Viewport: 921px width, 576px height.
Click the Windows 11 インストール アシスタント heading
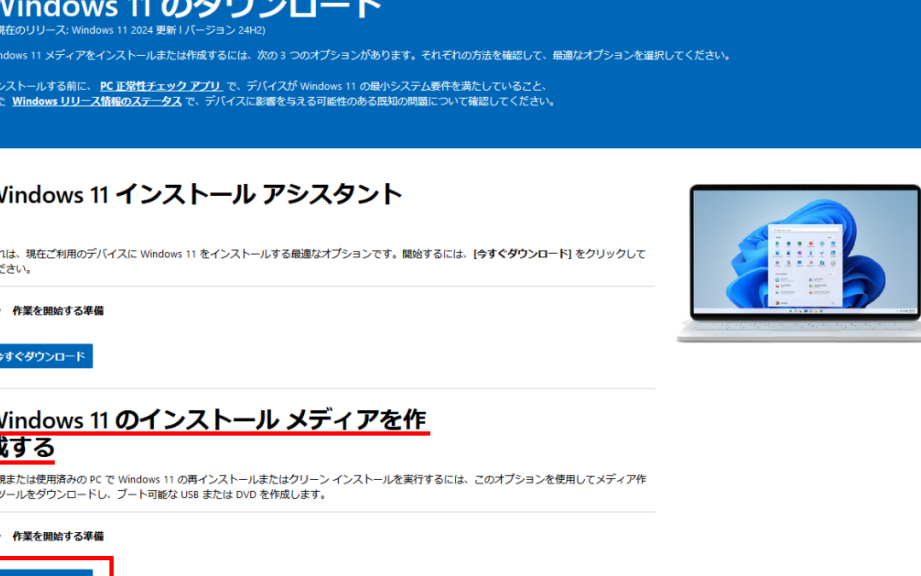pos(200,194)
